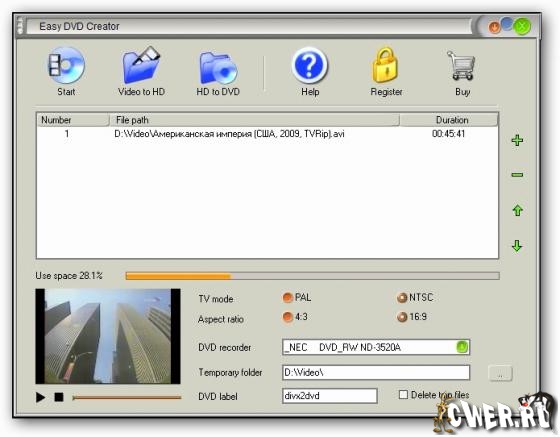Move file down with green down arrow

pyautogui.click(x=517, y=246)
